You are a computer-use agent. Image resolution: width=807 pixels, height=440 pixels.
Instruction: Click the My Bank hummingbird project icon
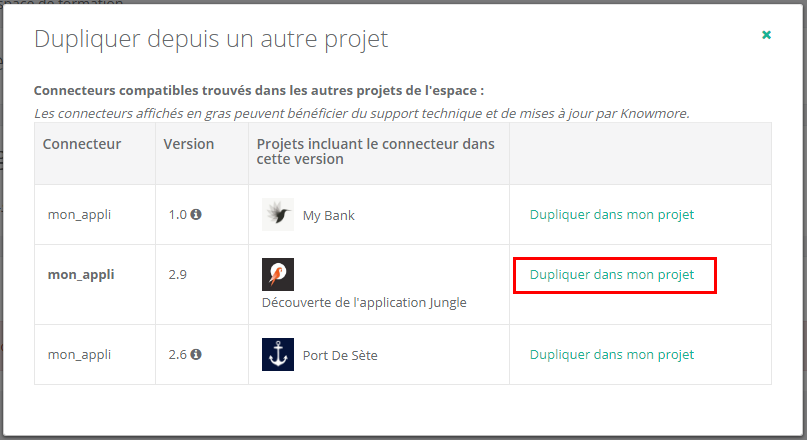pos(278,214)
